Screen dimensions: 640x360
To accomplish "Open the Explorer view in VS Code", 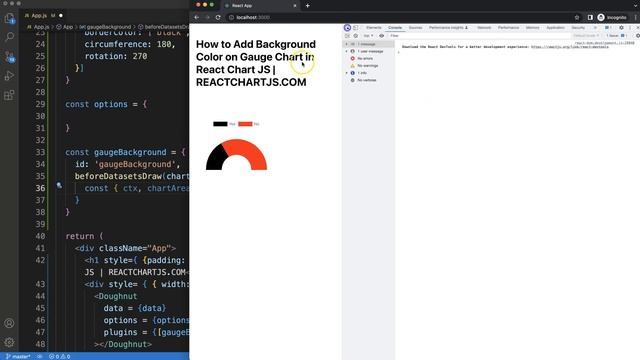I will [x=9, y=18].
